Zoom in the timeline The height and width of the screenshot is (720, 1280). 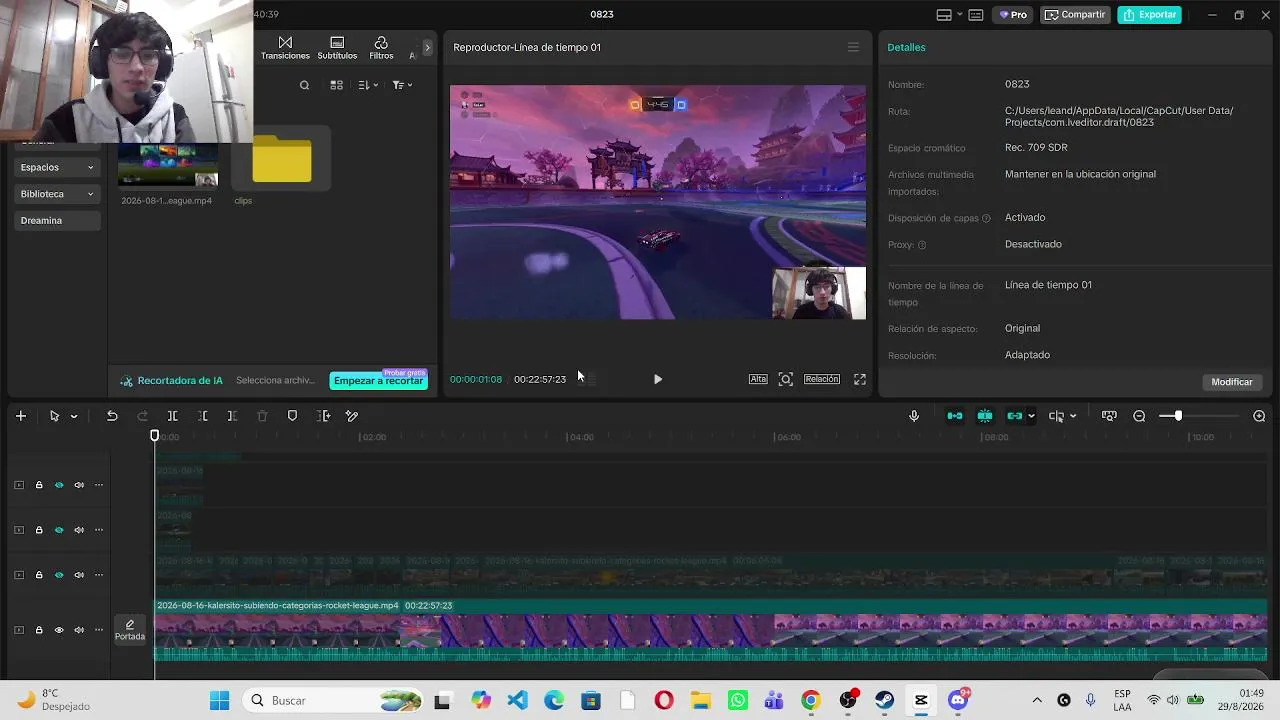pyautogui.click(x=1259, y=416)
